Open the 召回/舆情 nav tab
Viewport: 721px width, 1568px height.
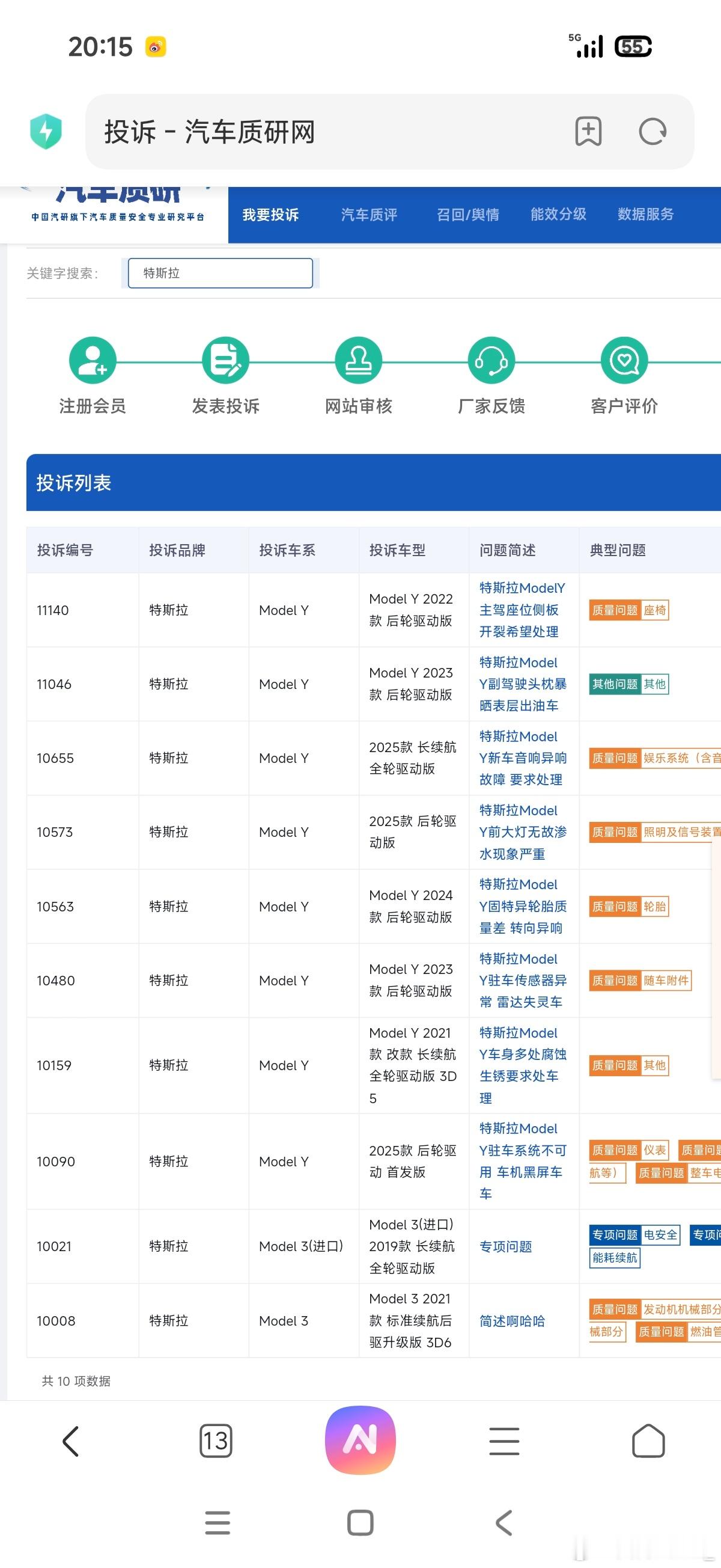[x=468, y=215]
